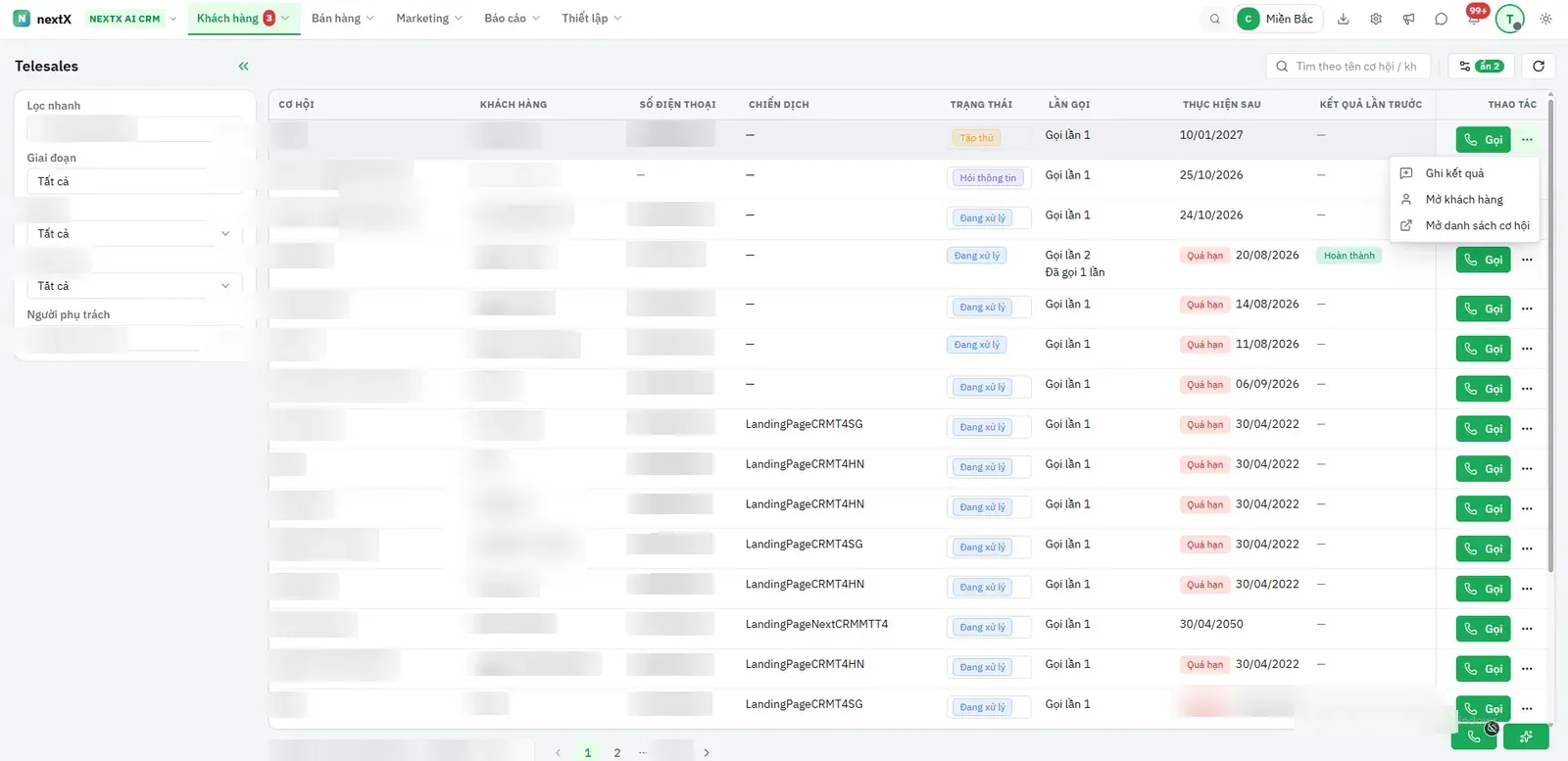The width and height of the screenshot is (1568, 761).
Task: Open the user avatar labeled T
Action: pyautogui.click(x=1510, y=19)
